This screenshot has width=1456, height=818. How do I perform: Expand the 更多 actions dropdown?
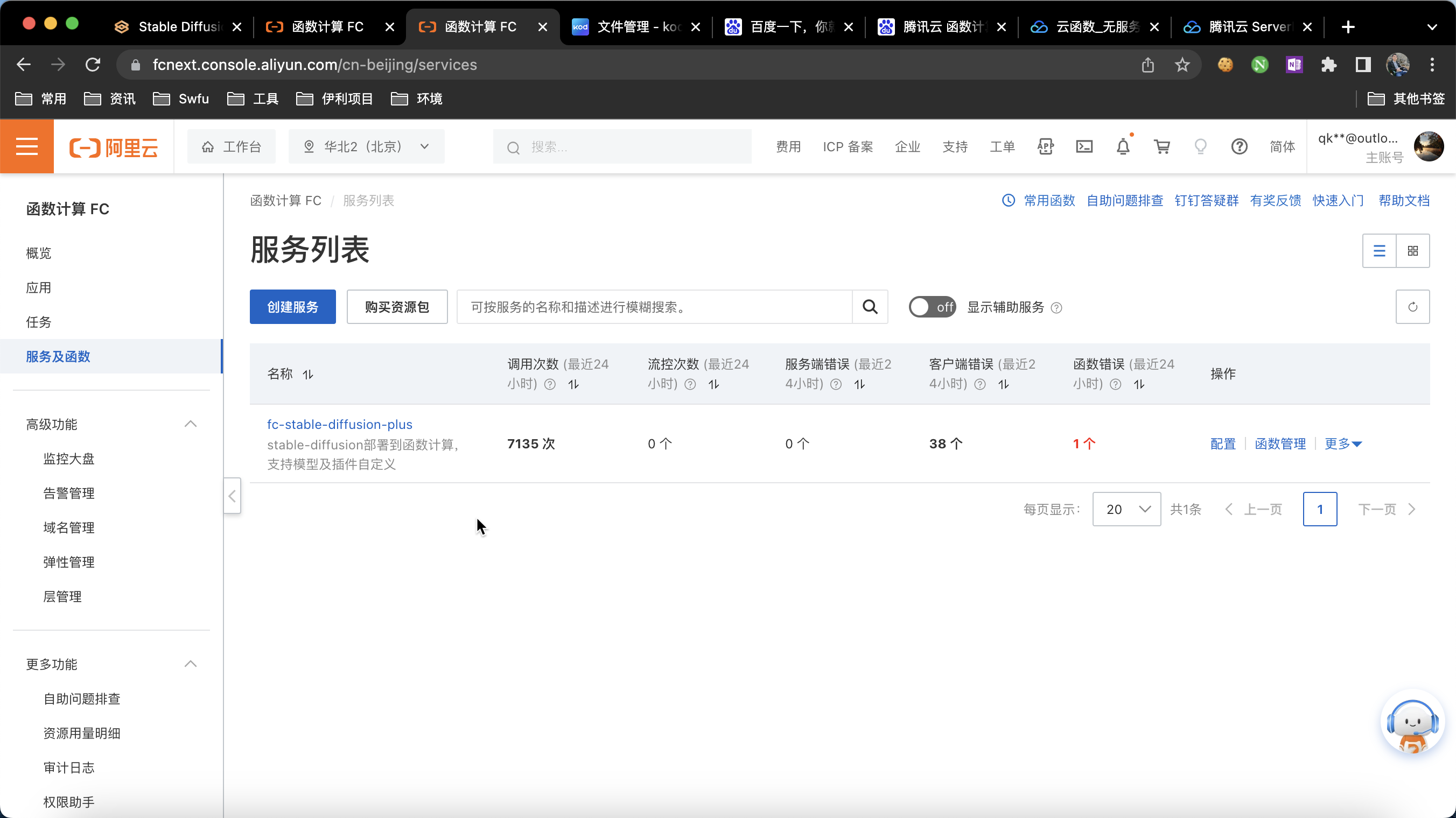point(1342,443)
